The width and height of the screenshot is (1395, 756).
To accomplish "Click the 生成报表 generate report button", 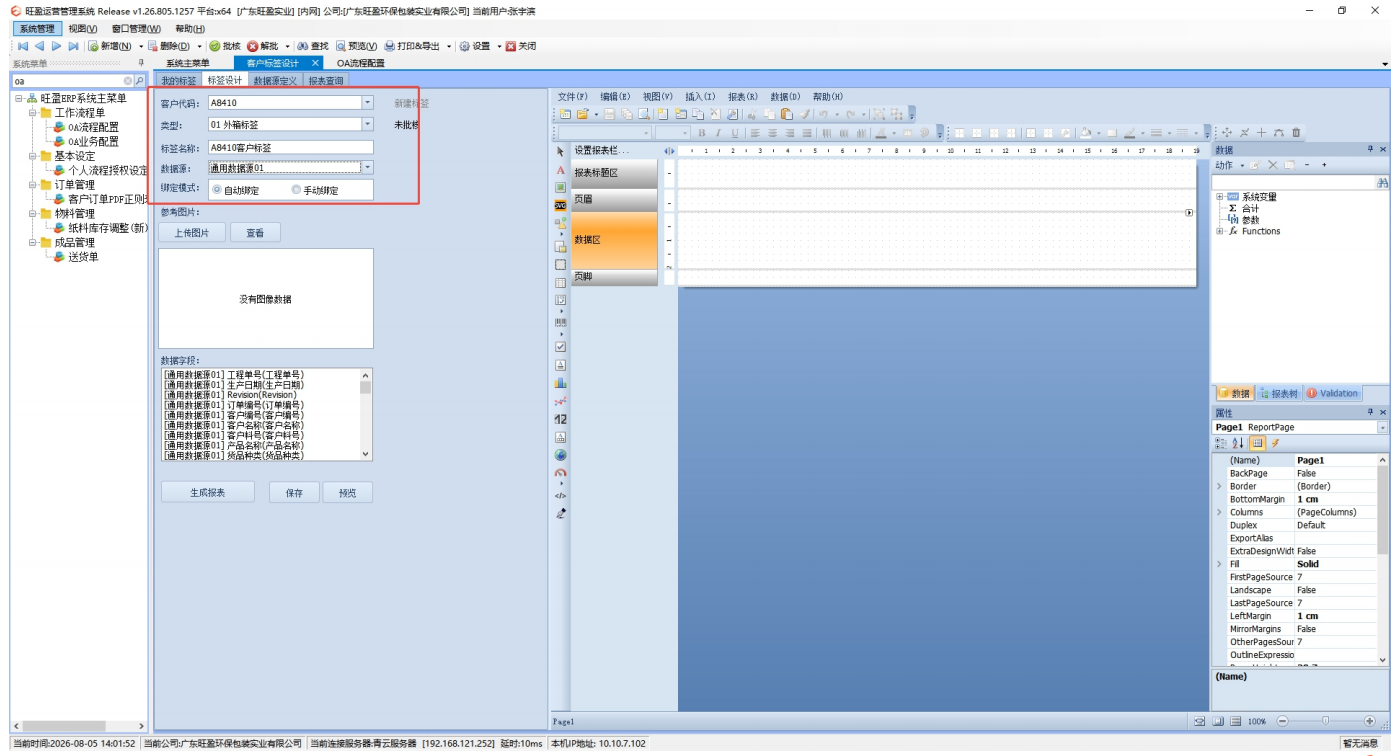I will [208, 493].
